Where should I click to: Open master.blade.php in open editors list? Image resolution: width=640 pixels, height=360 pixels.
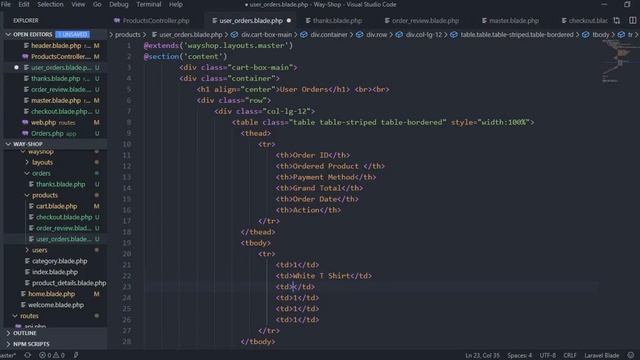tap(56, 100)
